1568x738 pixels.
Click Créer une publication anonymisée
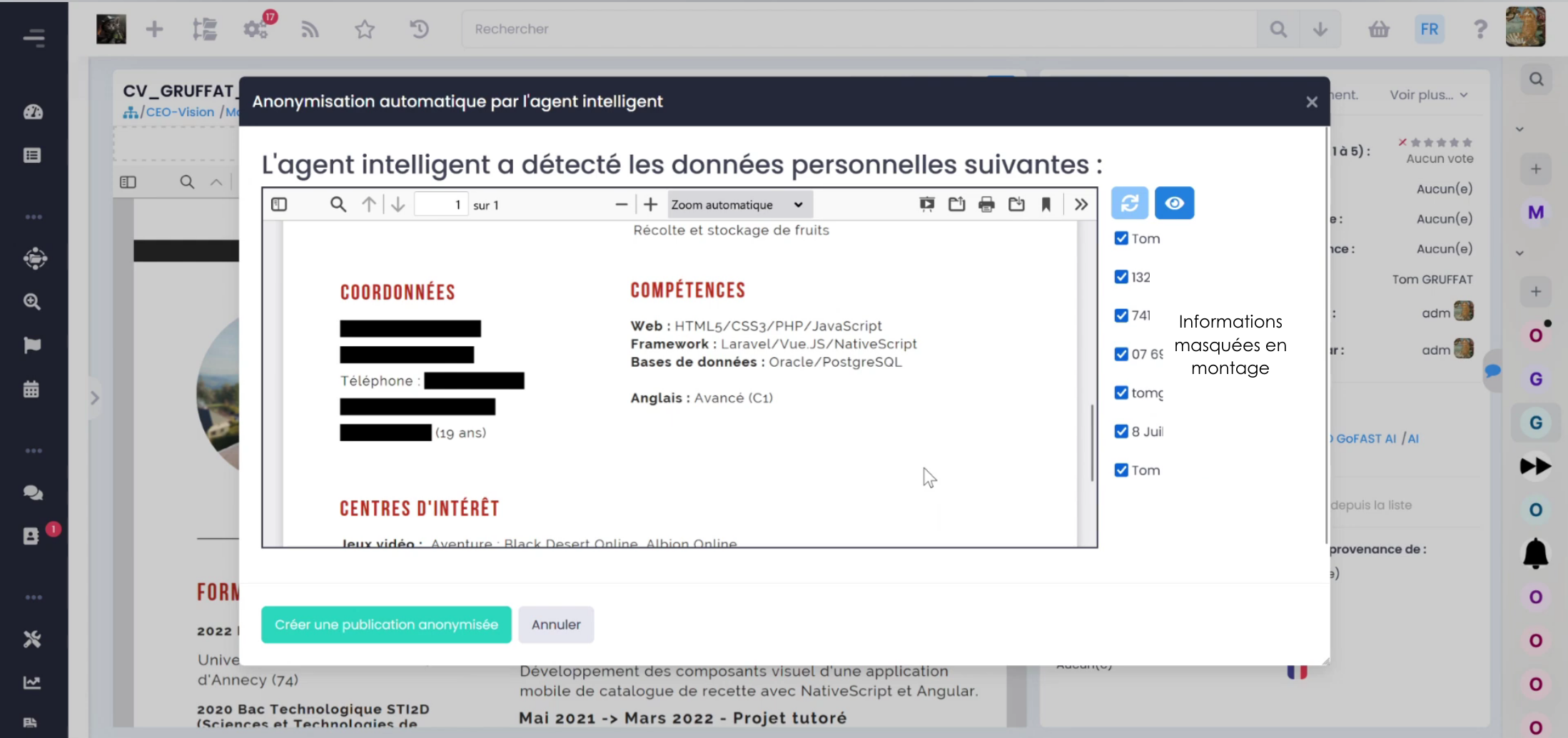click(x=386, y=624)
